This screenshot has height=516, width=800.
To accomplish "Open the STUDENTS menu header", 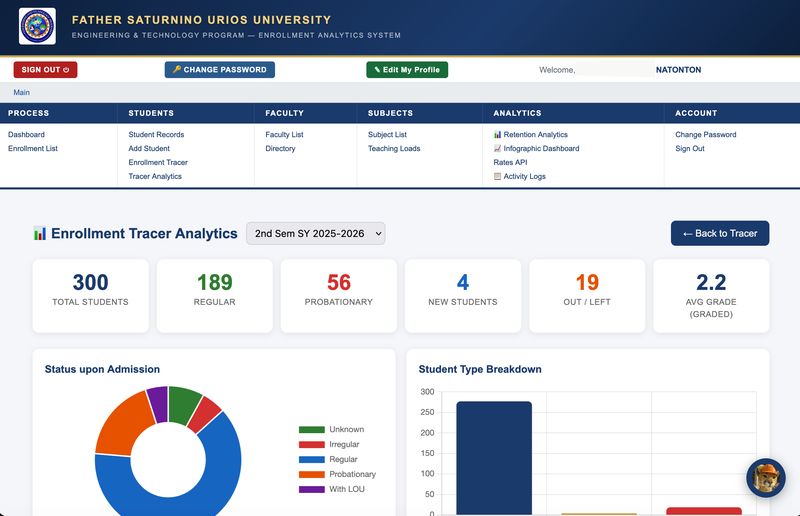I will pos(151,113).
